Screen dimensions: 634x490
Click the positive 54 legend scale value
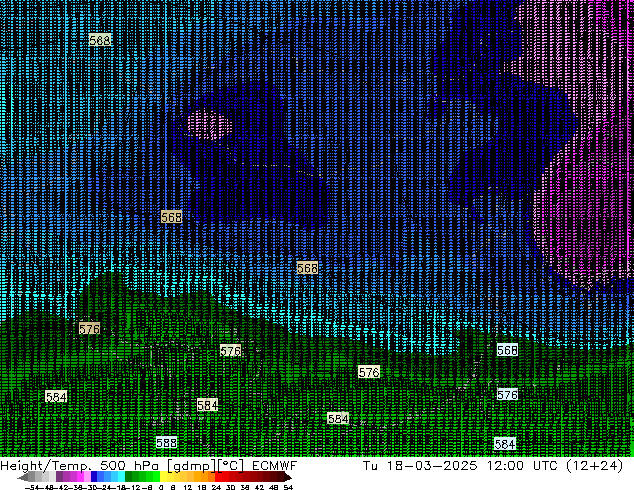click(288, 487)
